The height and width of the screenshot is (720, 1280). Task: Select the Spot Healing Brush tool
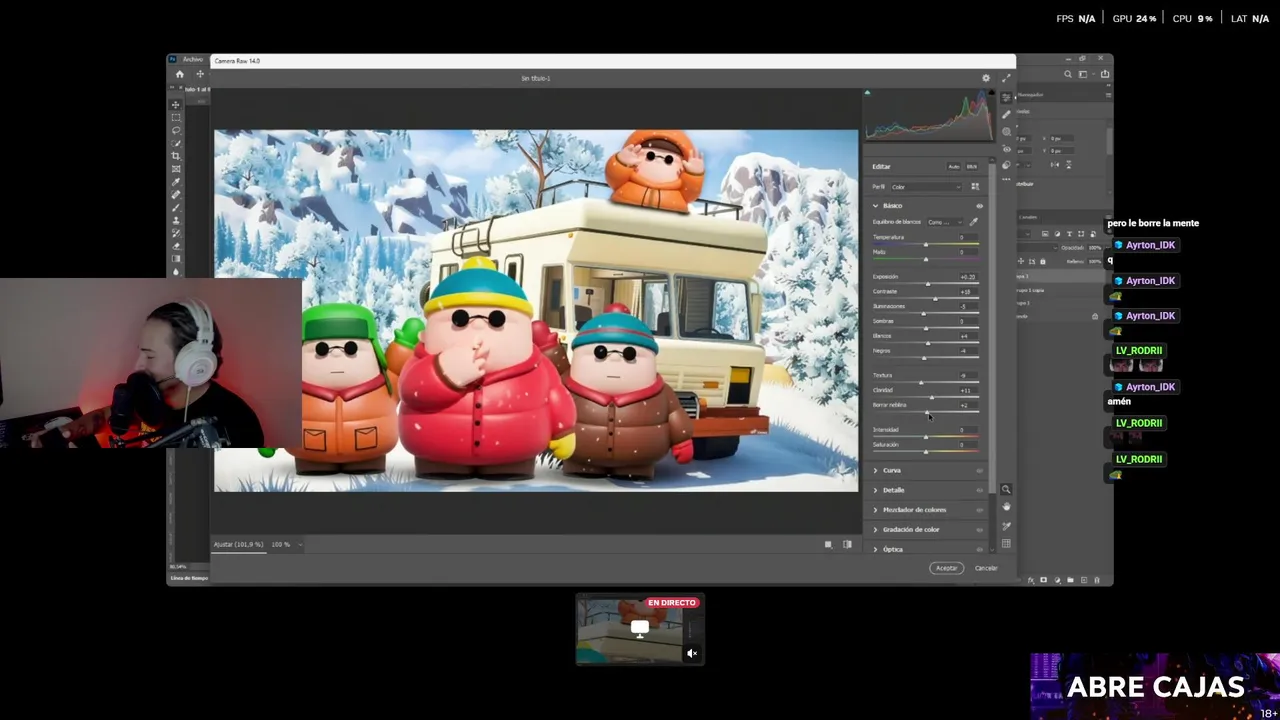click(176, 195)
